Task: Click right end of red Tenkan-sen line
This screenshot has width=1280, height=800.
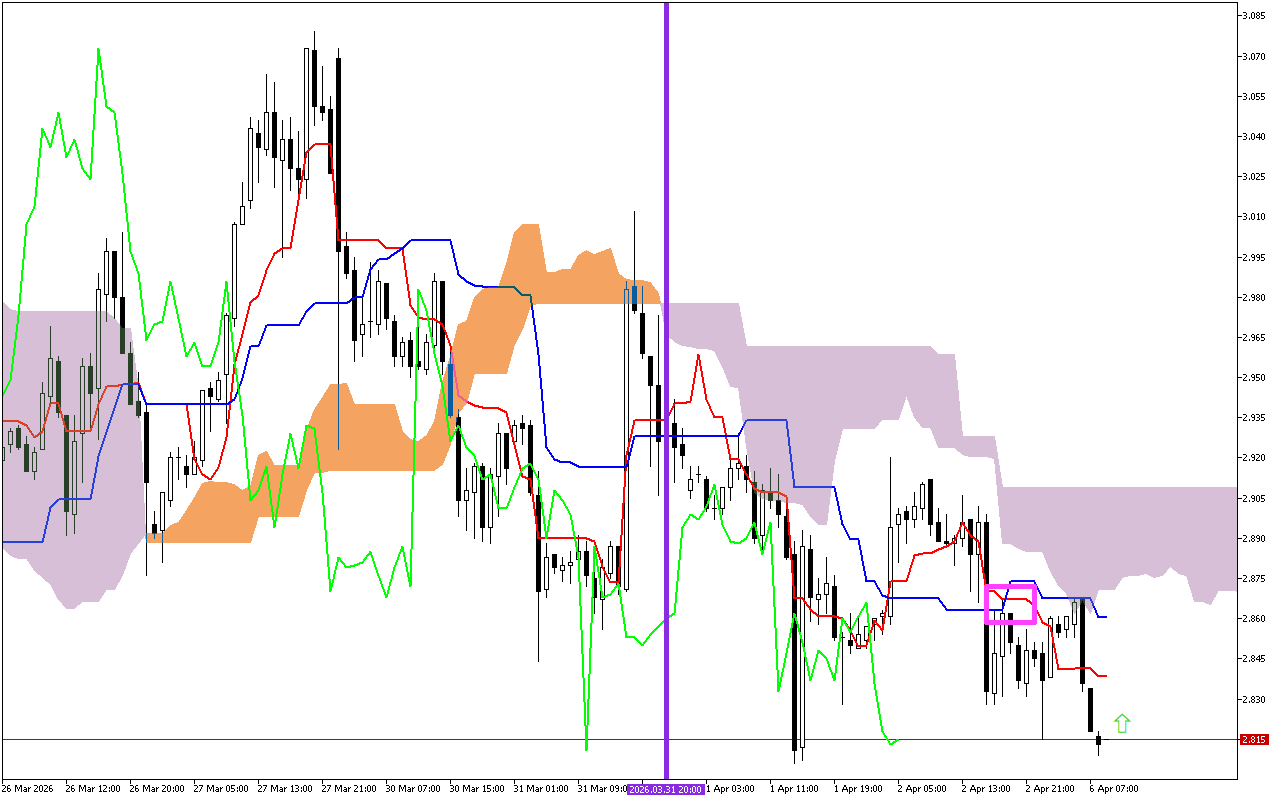Action: pyautogui.click(x=1105, y=675)
